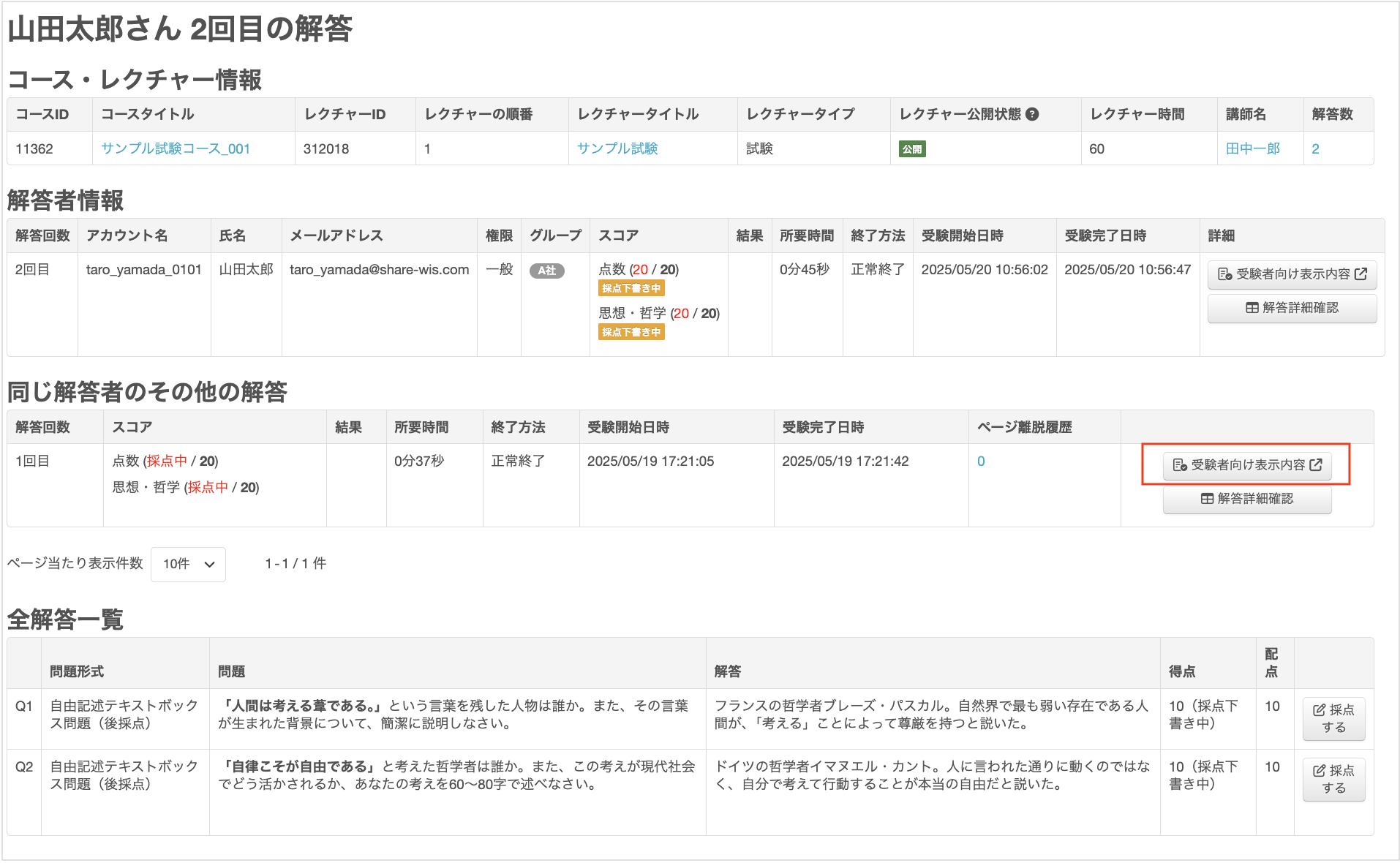Open 受験者向け表示内容 for the 2回目 answer
This screenshot has width=1400, height=863.
[x=1292, y=274]
